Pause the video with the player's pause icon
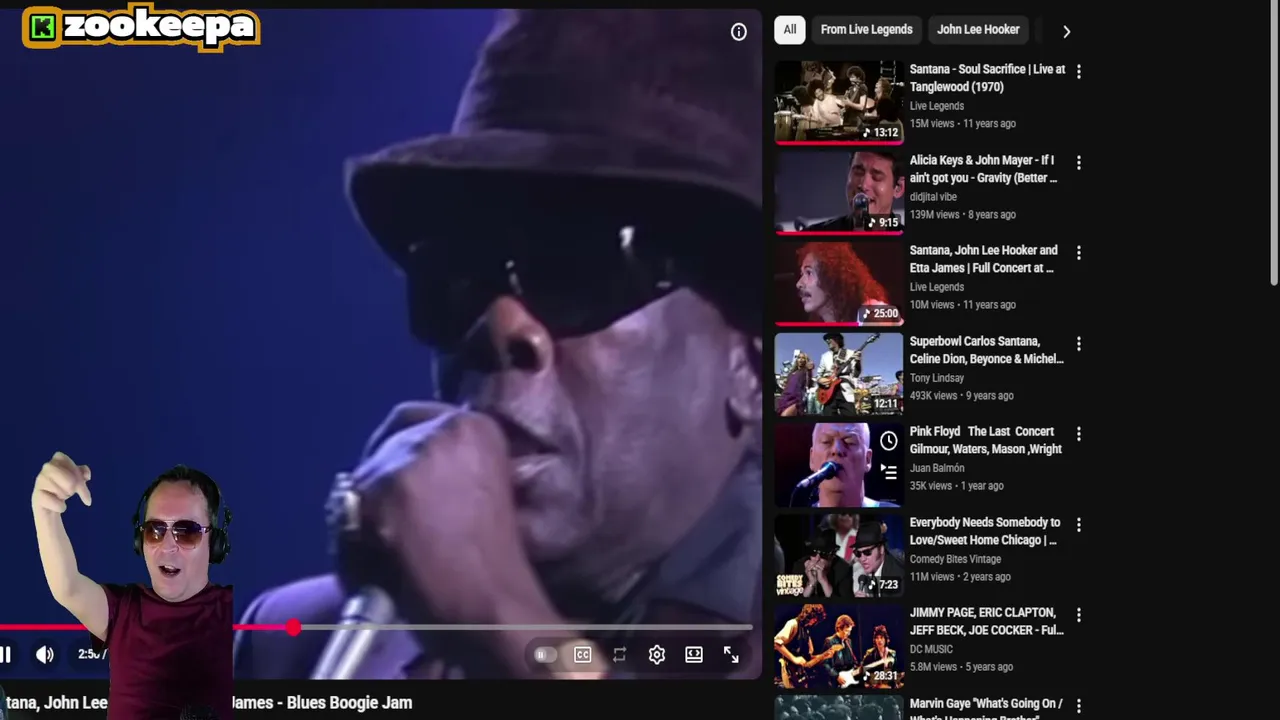The width and height of the screenshot is (1280, 720). point(5,655)
